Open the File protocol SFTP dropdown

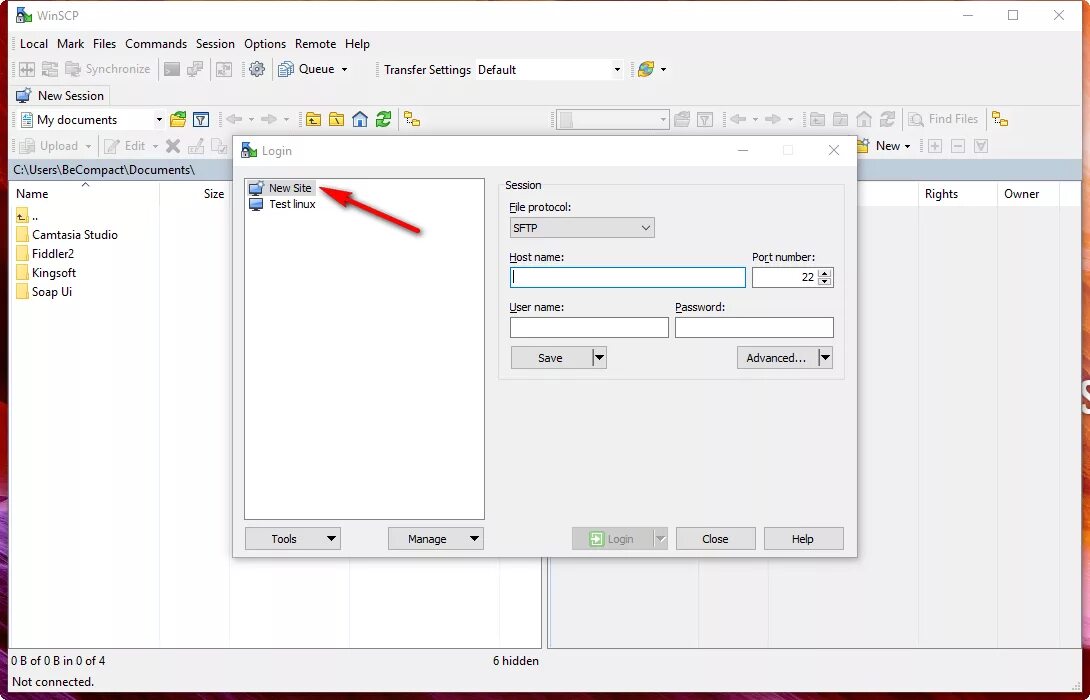(582, 227)
